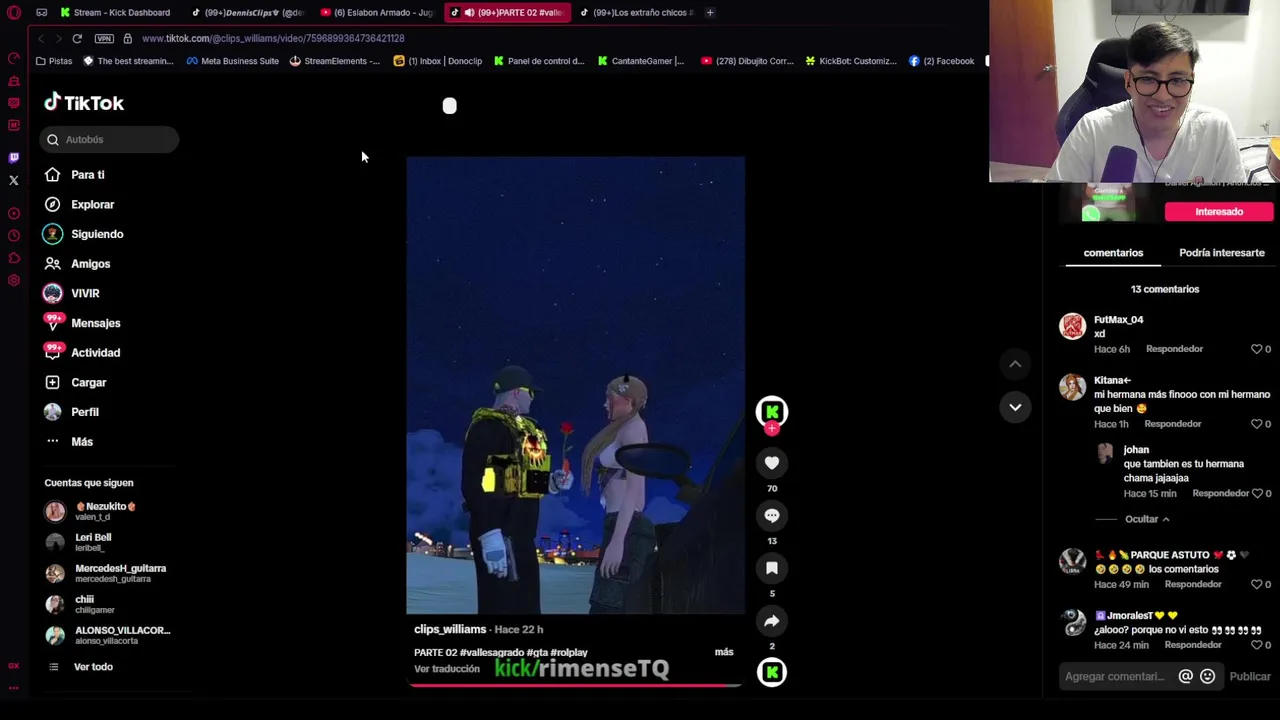Expand caption with más link
The height and width of the screenshot is (720, 1280).
point(724,652)
